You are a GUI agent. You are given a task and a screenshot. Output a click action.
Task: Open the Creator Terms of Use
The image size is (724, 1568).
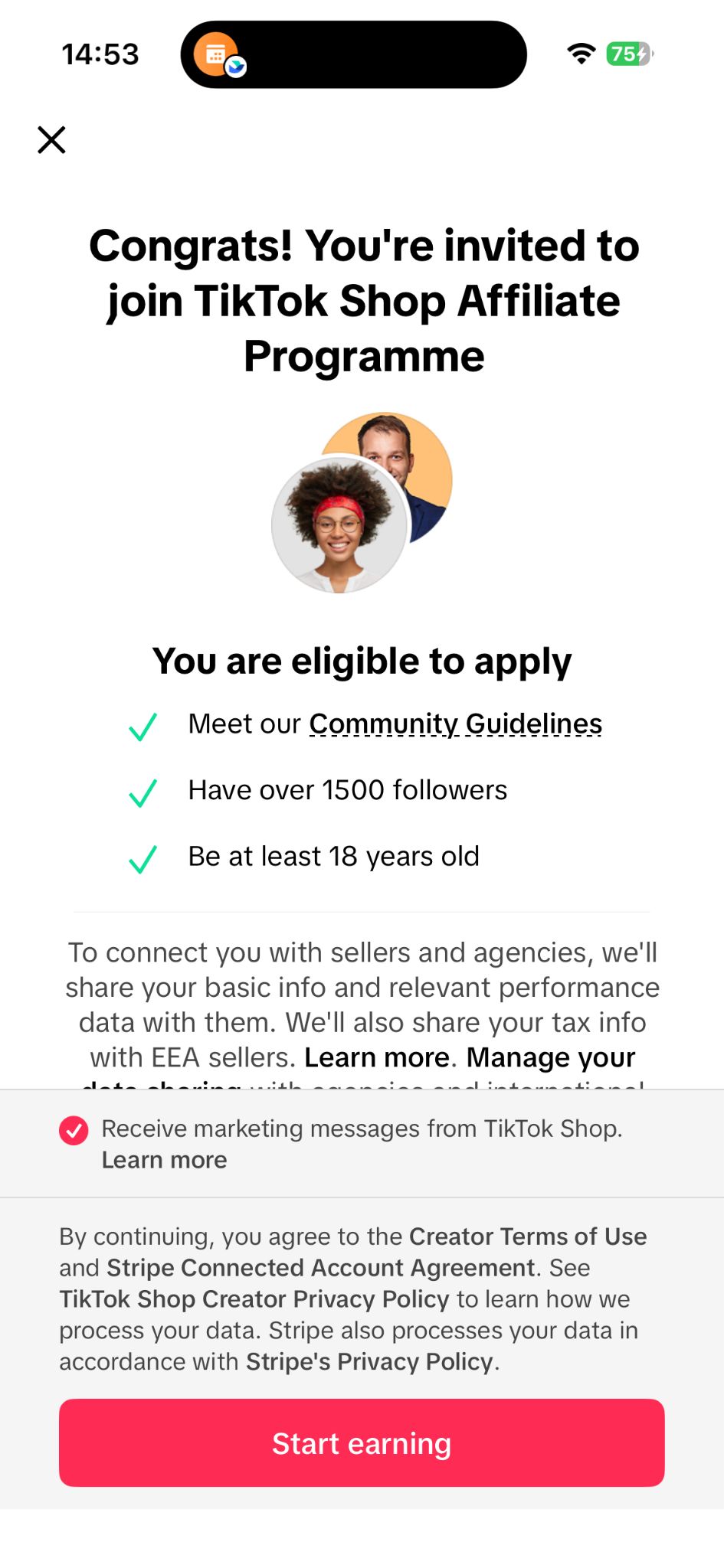tap(528, 1236)
